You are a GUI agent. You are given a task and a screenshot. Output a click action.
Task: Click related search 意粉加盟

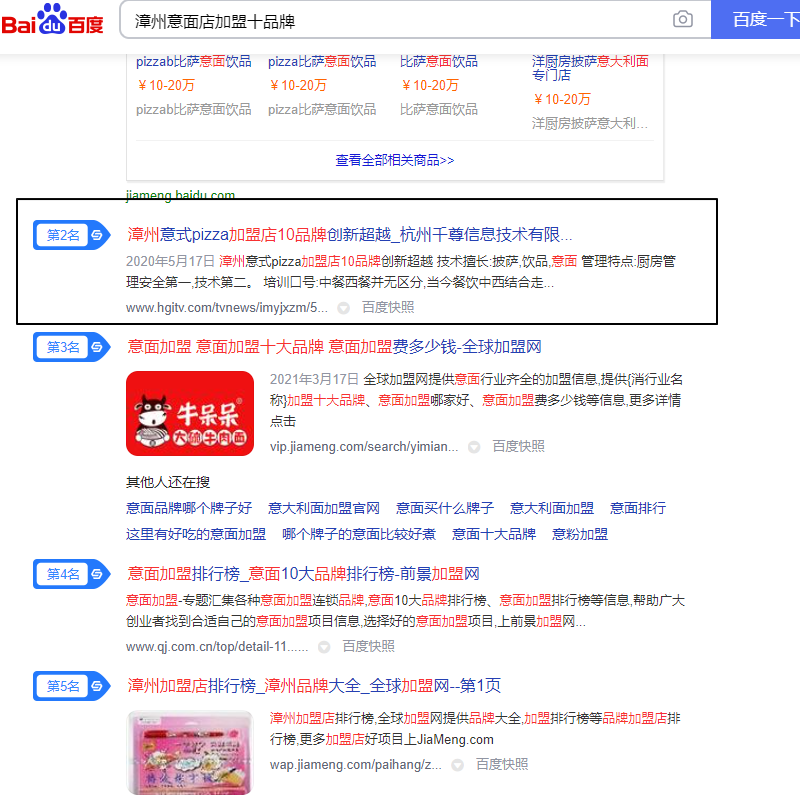coord(580,534)
